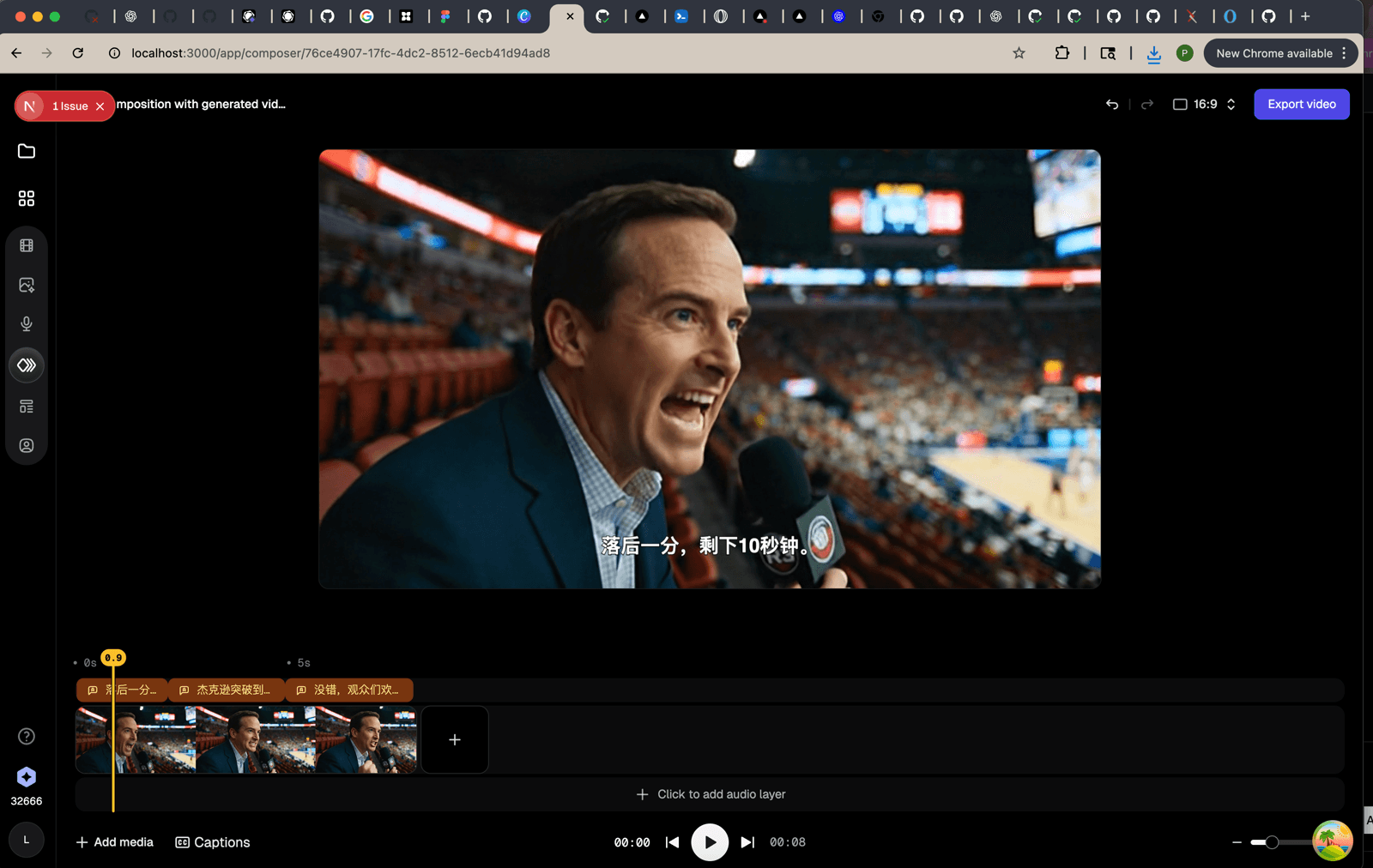Open the AI image generation icon
The image size is (1373, 868).
click(27, 285)
